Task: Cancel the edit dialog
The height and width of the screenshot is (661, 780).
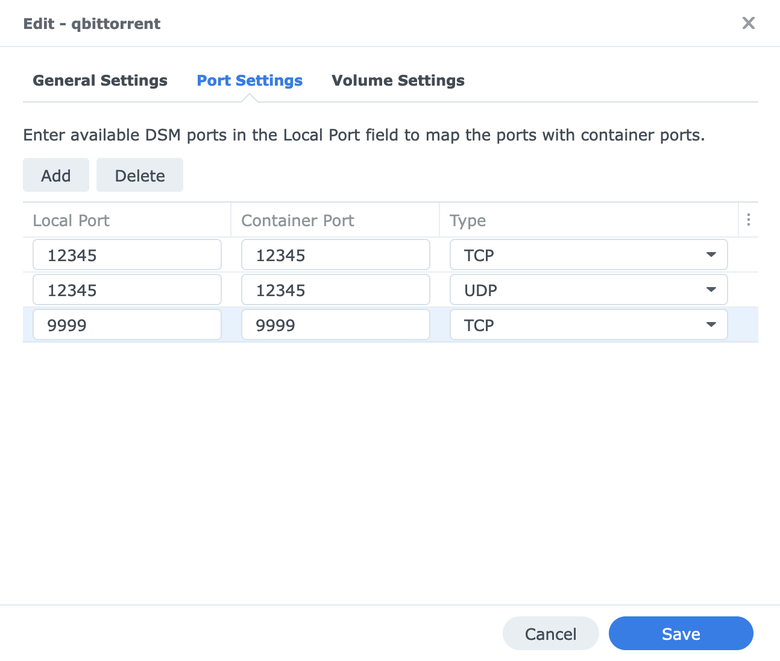Action: pyautogui.click(x=551, y=633)
